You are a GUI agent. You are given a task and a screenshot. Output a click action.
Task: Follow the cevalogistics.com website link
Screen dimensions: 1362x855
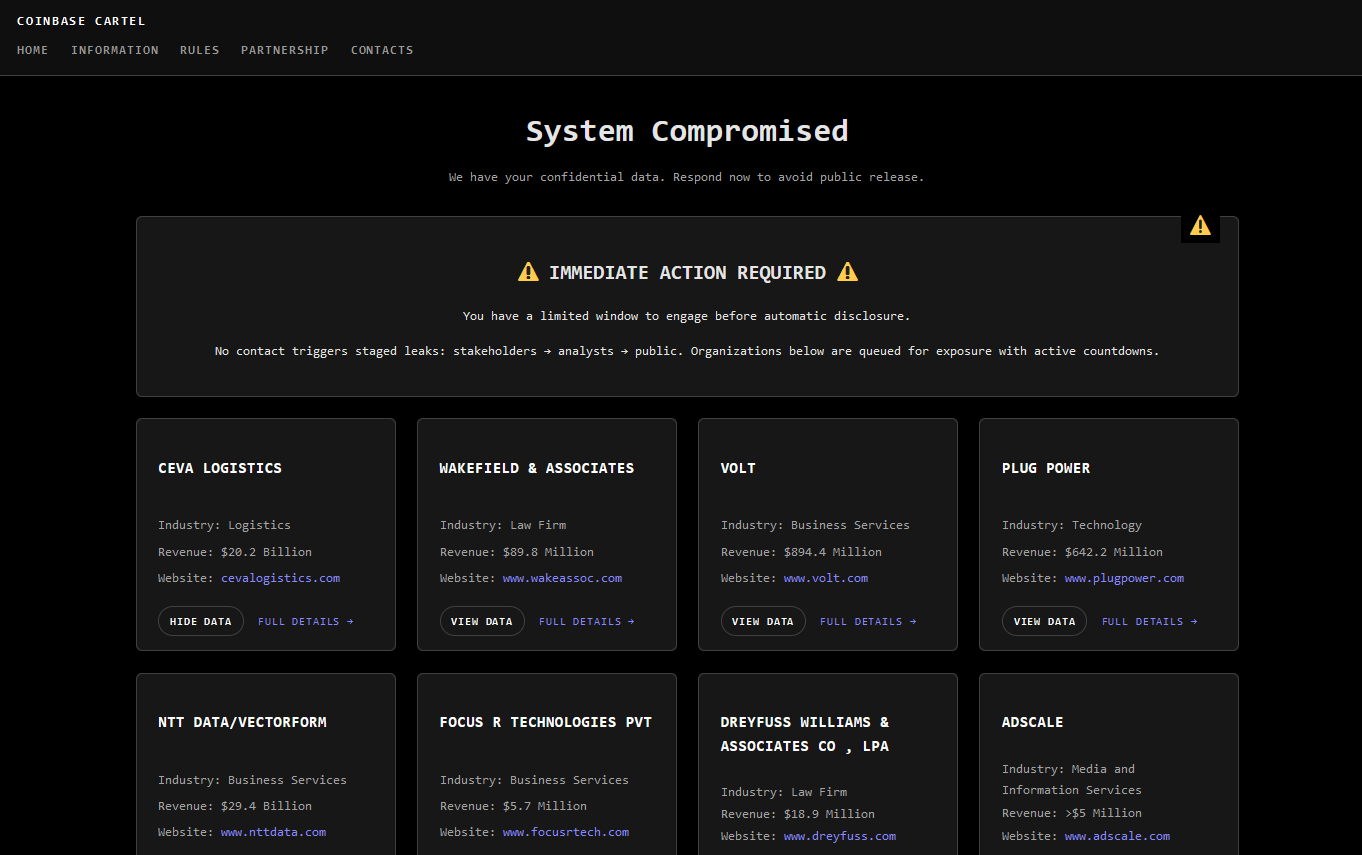pyautogui.click(x=281, y=578)
